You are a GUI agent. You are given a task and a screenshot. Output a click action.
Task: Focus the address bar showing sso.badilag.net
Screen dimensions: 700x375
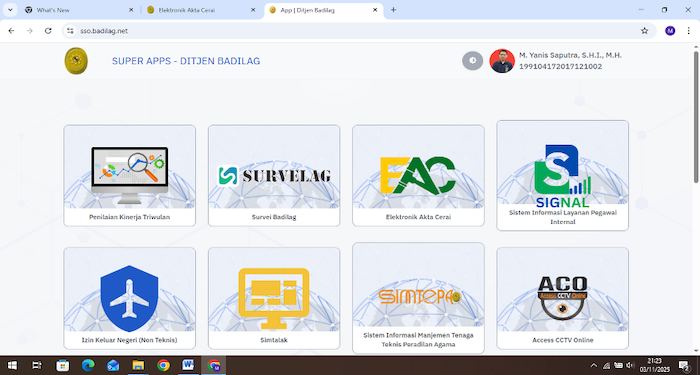click(x=359, y=31)
